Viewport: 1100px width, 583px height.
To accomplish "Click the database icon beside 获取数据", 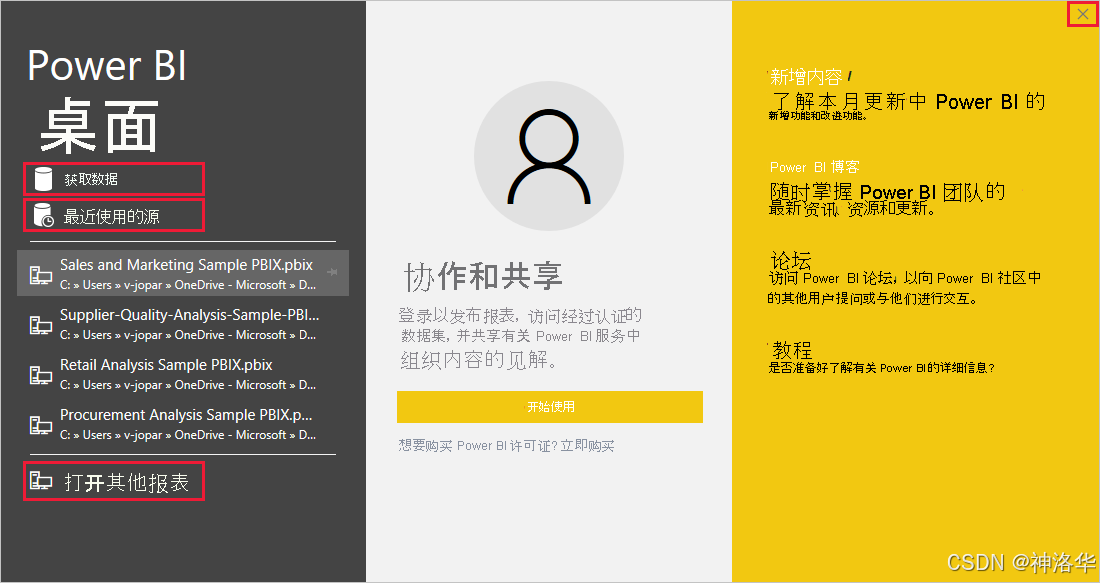I will [x=43, y=179].
